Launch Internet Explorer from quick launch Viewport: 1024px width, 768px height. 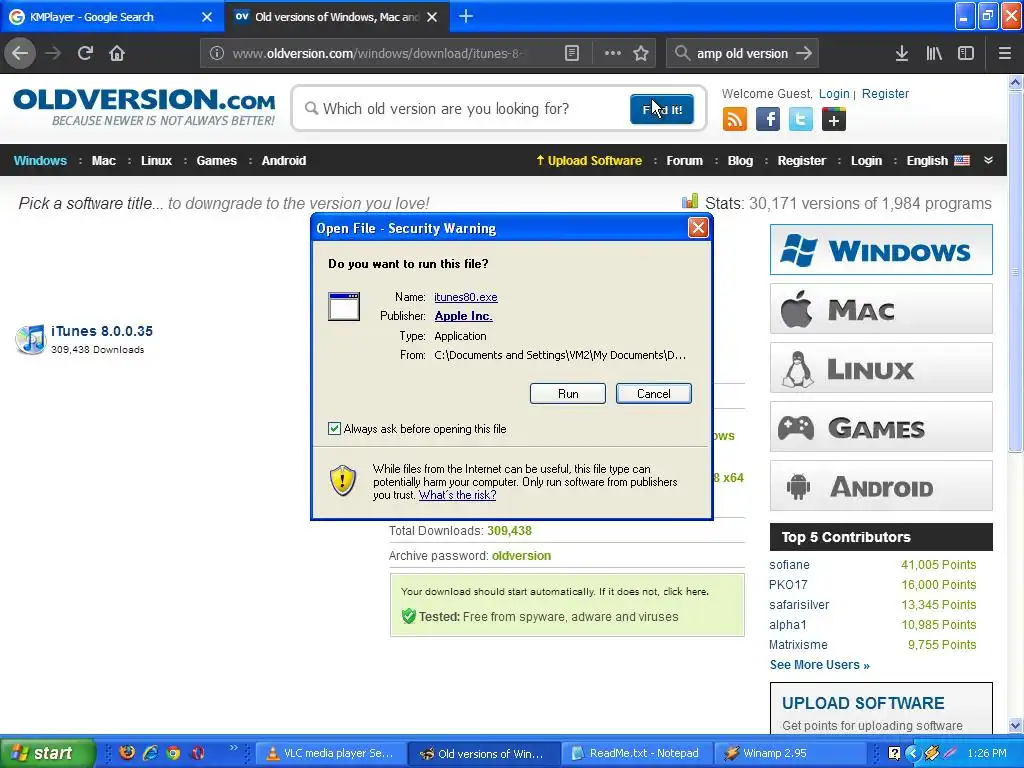tap(150, 753)
